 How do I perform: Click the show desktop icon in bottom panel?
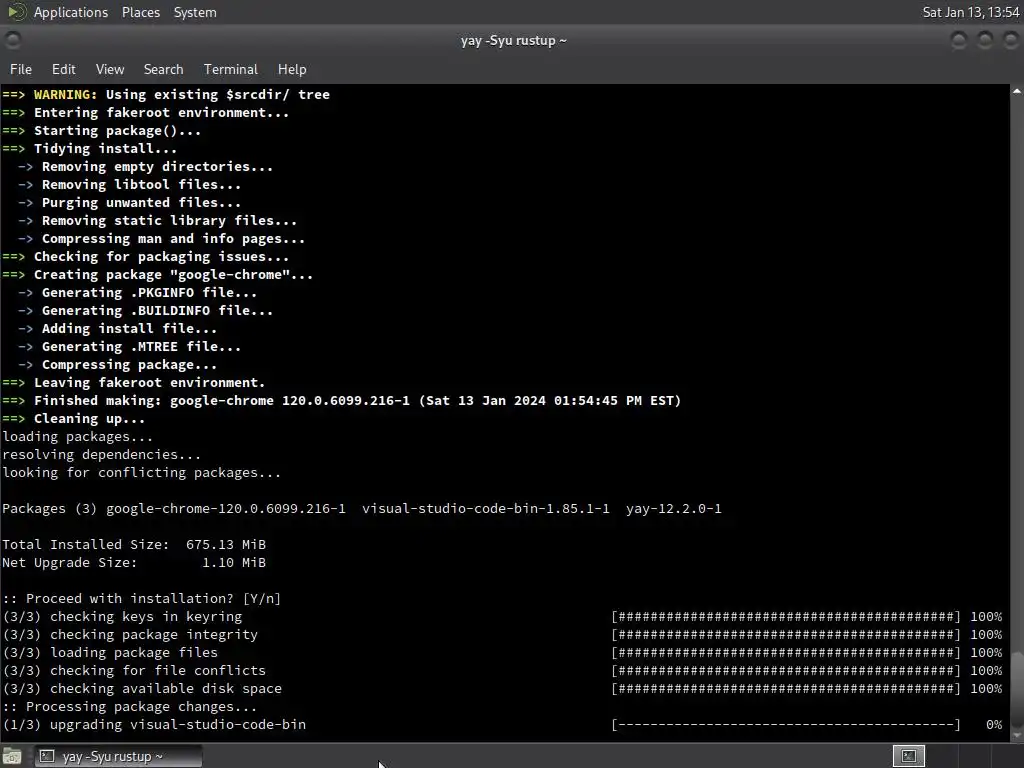12,756
